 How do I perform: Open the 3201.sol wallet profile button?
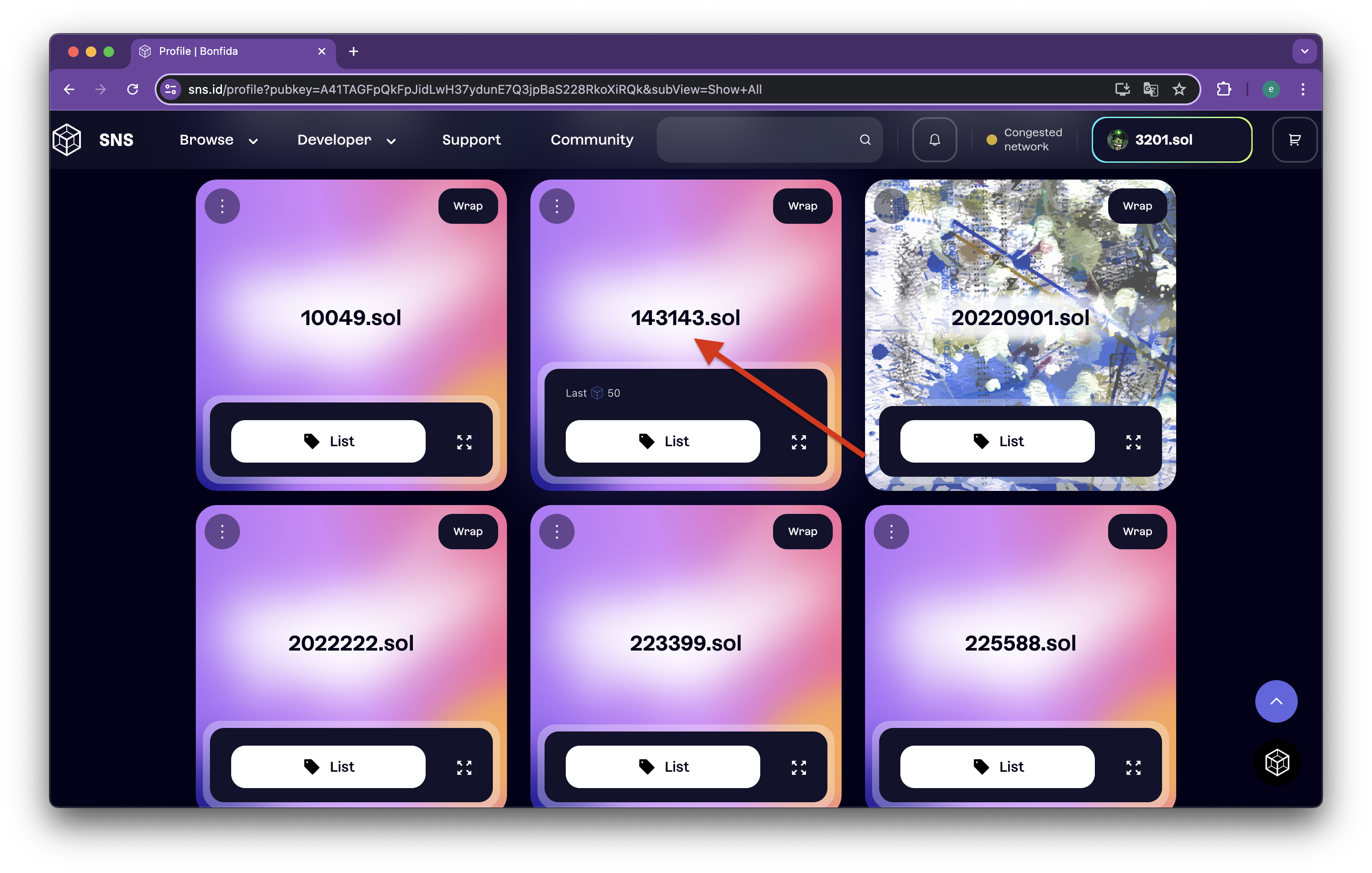tap(1171, 140)
